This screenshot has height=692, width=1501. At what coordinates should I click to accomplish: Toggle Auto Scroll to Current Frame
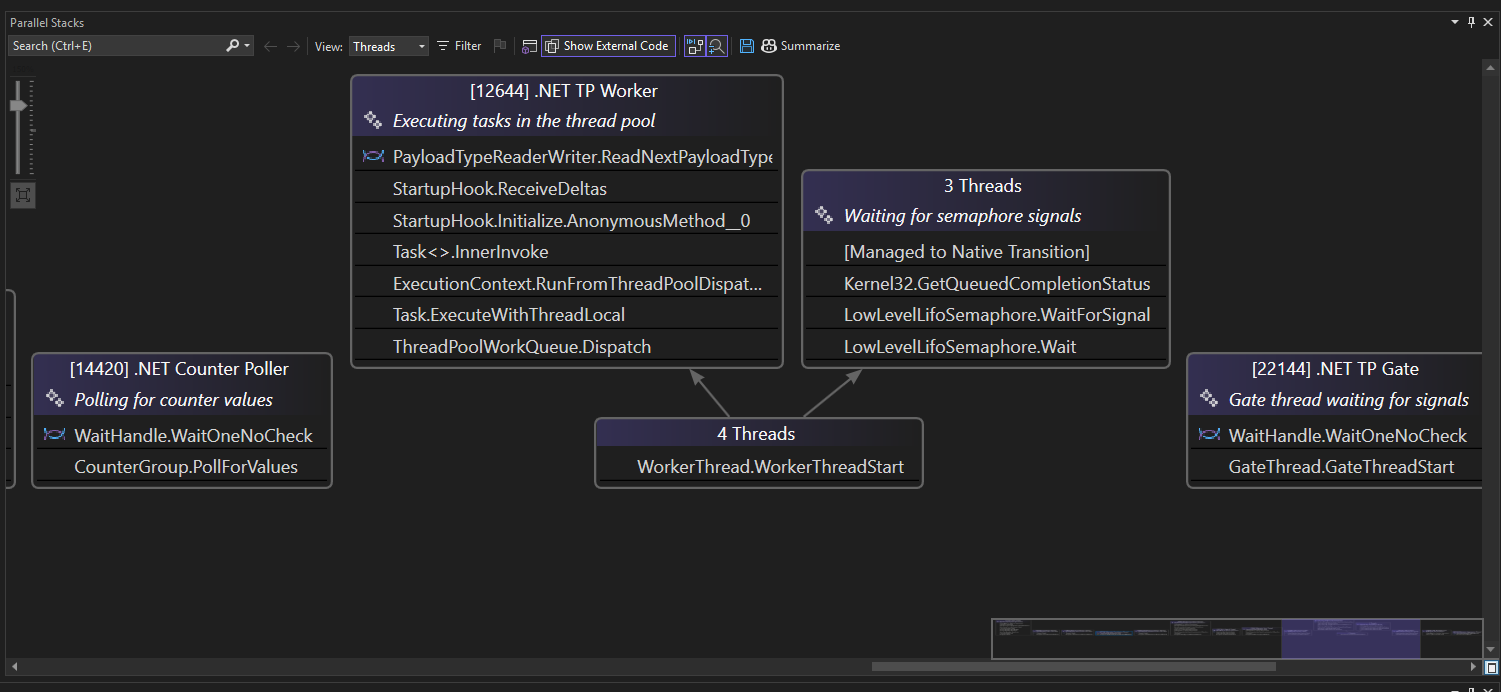(695, 46)
